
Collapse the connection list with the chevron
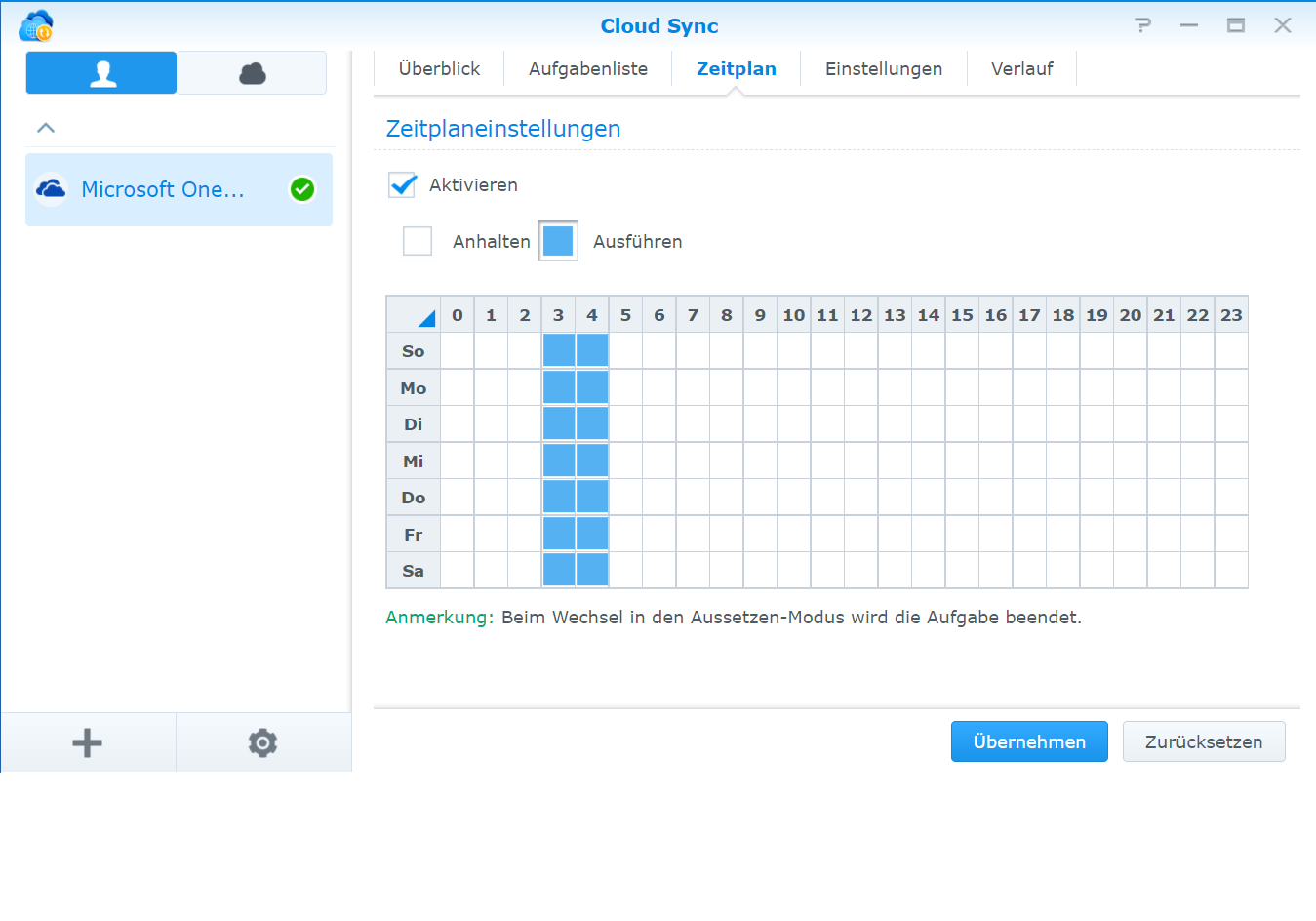click(46, 128)
